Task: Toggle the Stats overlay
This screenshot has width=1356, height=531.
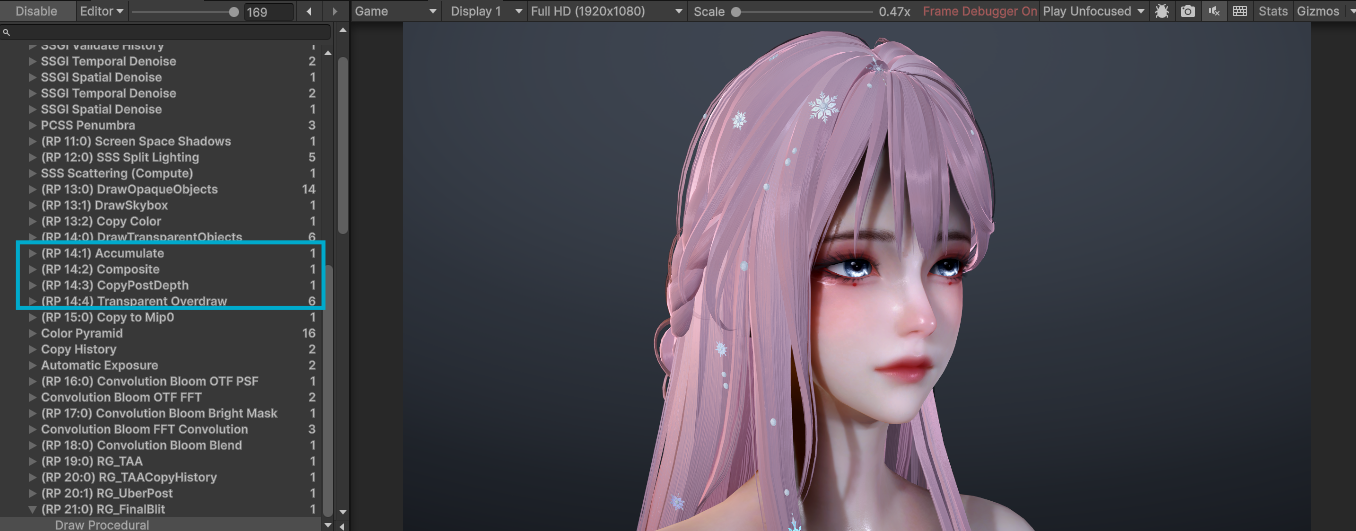Action: click(x=1272, y=11)
